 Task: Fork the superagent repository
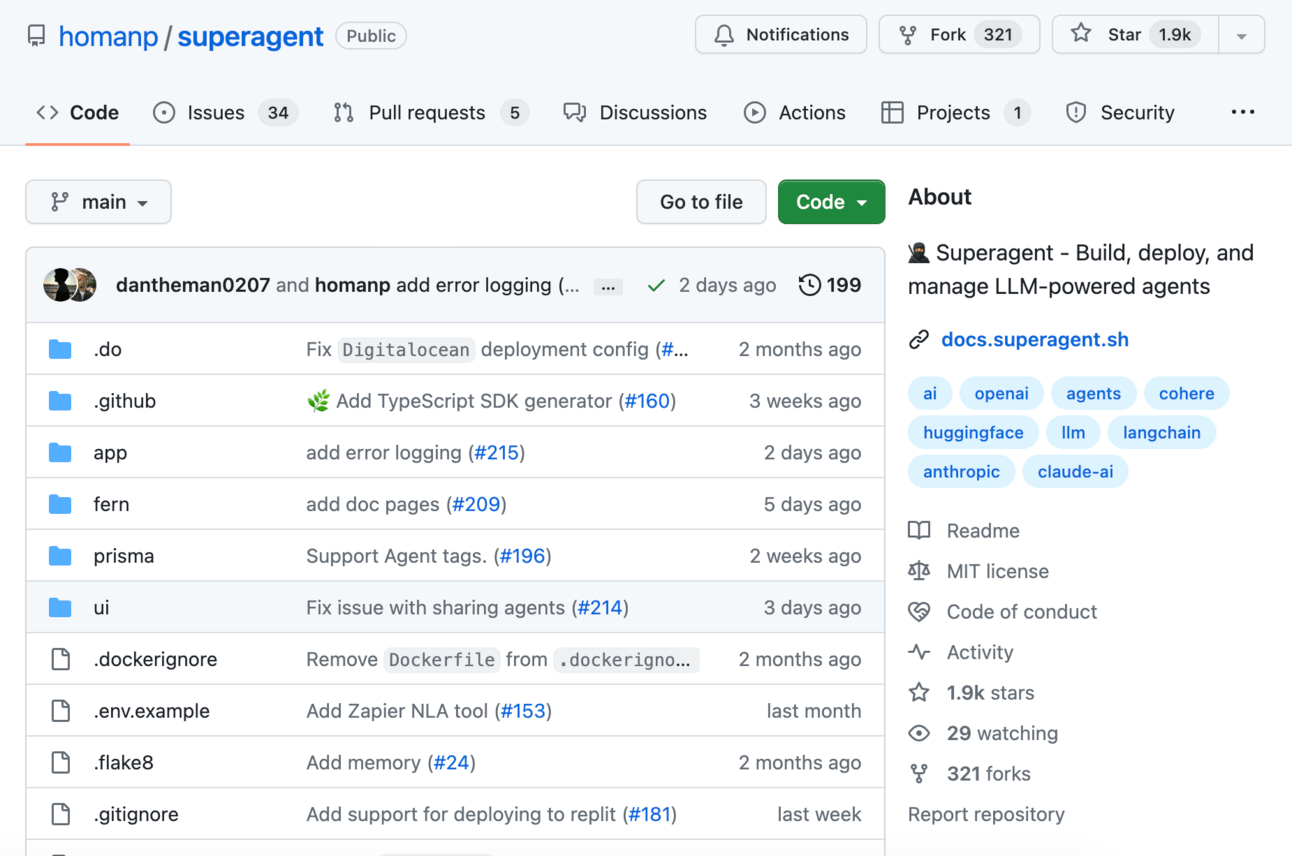(x=959, y=35)
